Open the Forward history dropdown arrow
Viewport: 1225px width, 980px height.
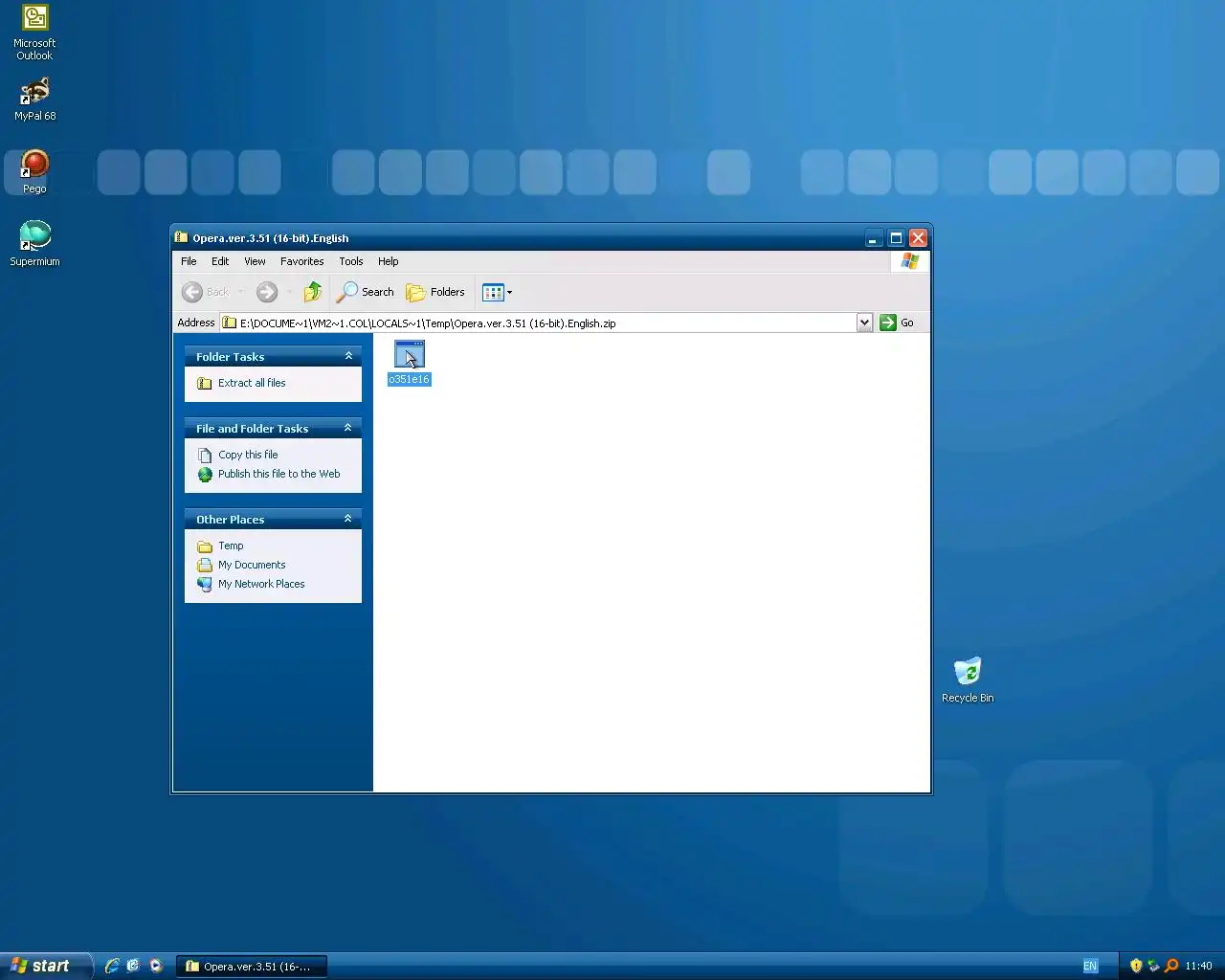(288, 292)
